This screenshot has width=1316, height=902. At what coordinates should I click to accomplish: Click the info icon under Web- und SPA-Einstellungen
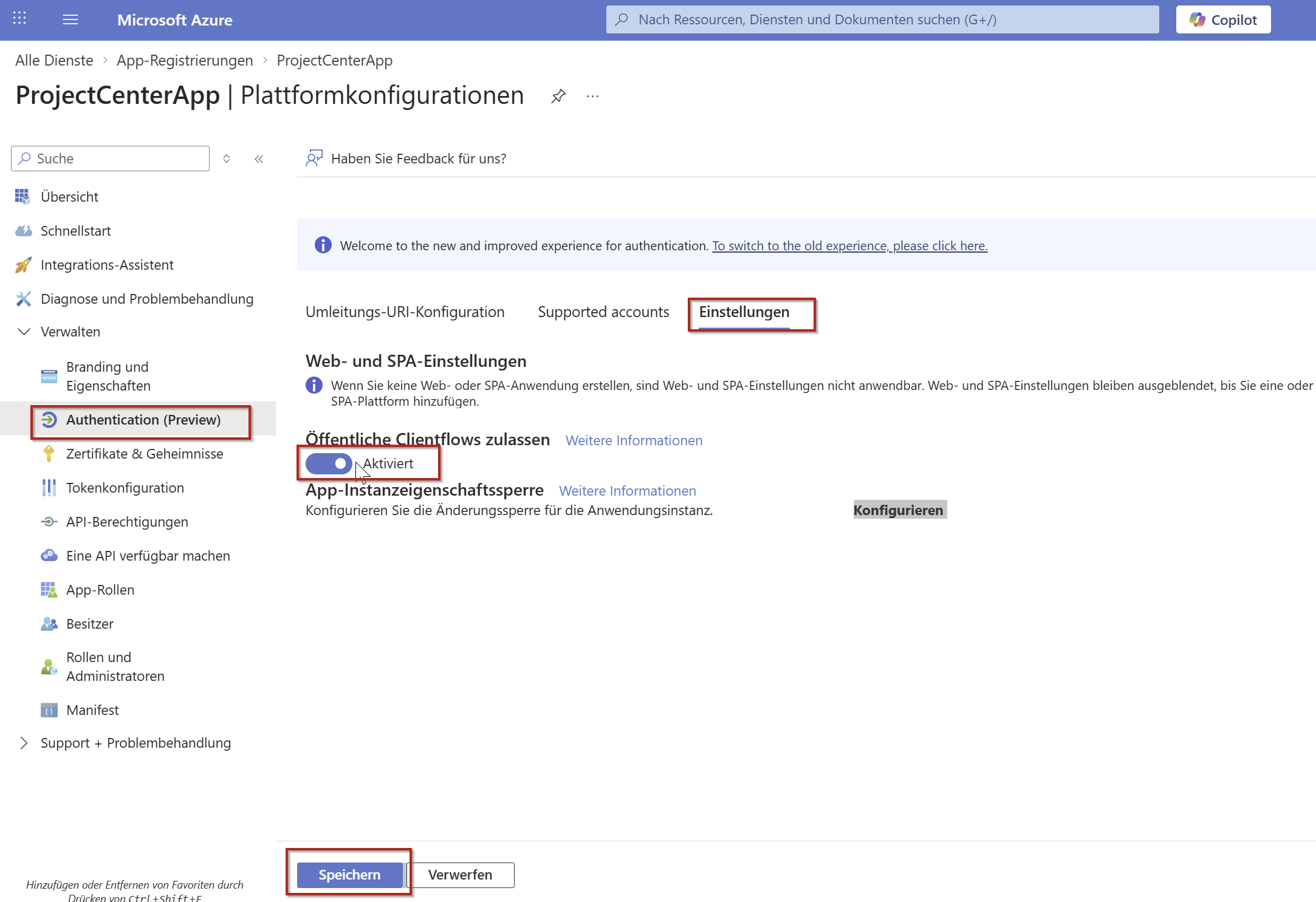[x=314, y=385]
